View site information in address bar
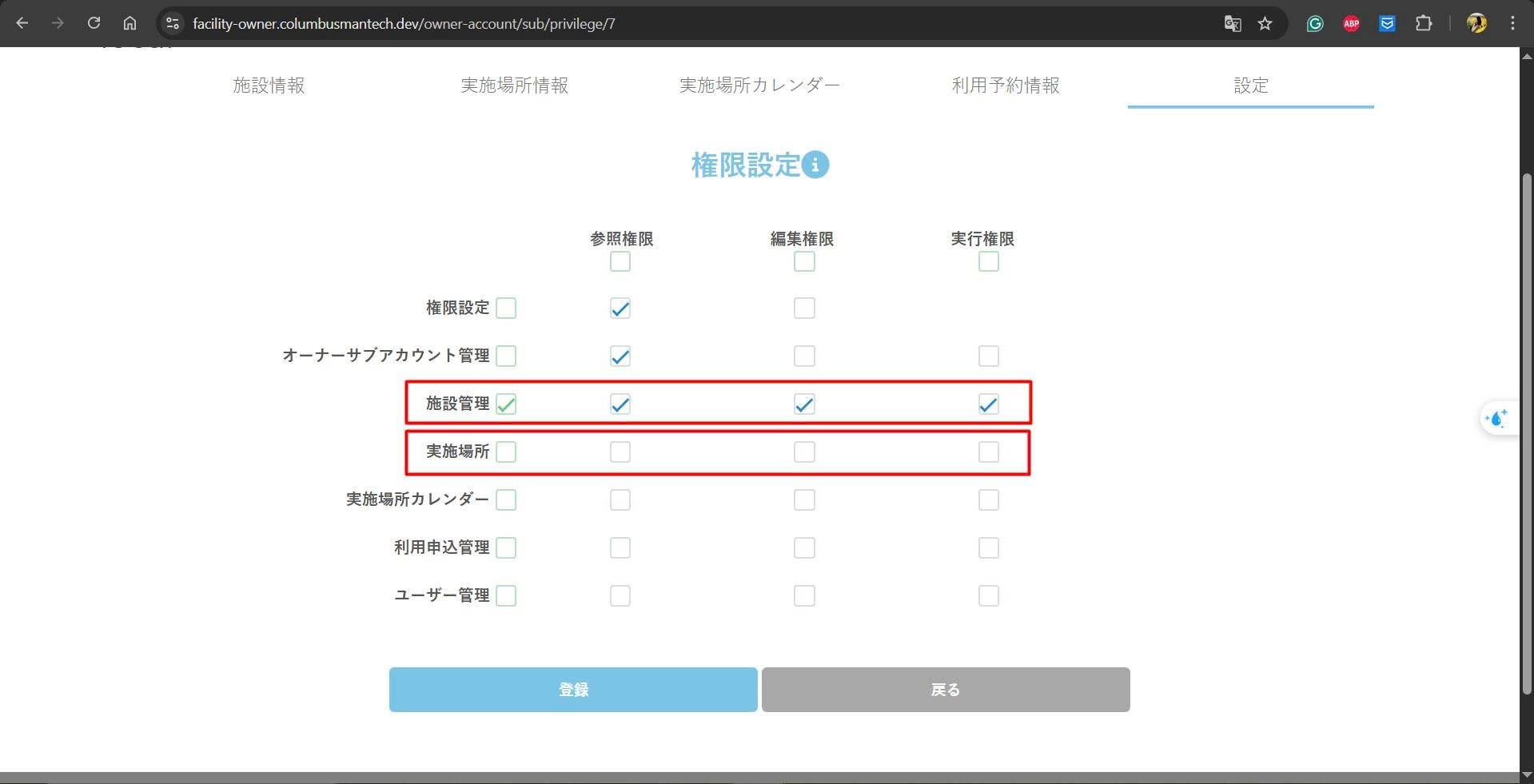1534x784 pixels. click(173, 23)
